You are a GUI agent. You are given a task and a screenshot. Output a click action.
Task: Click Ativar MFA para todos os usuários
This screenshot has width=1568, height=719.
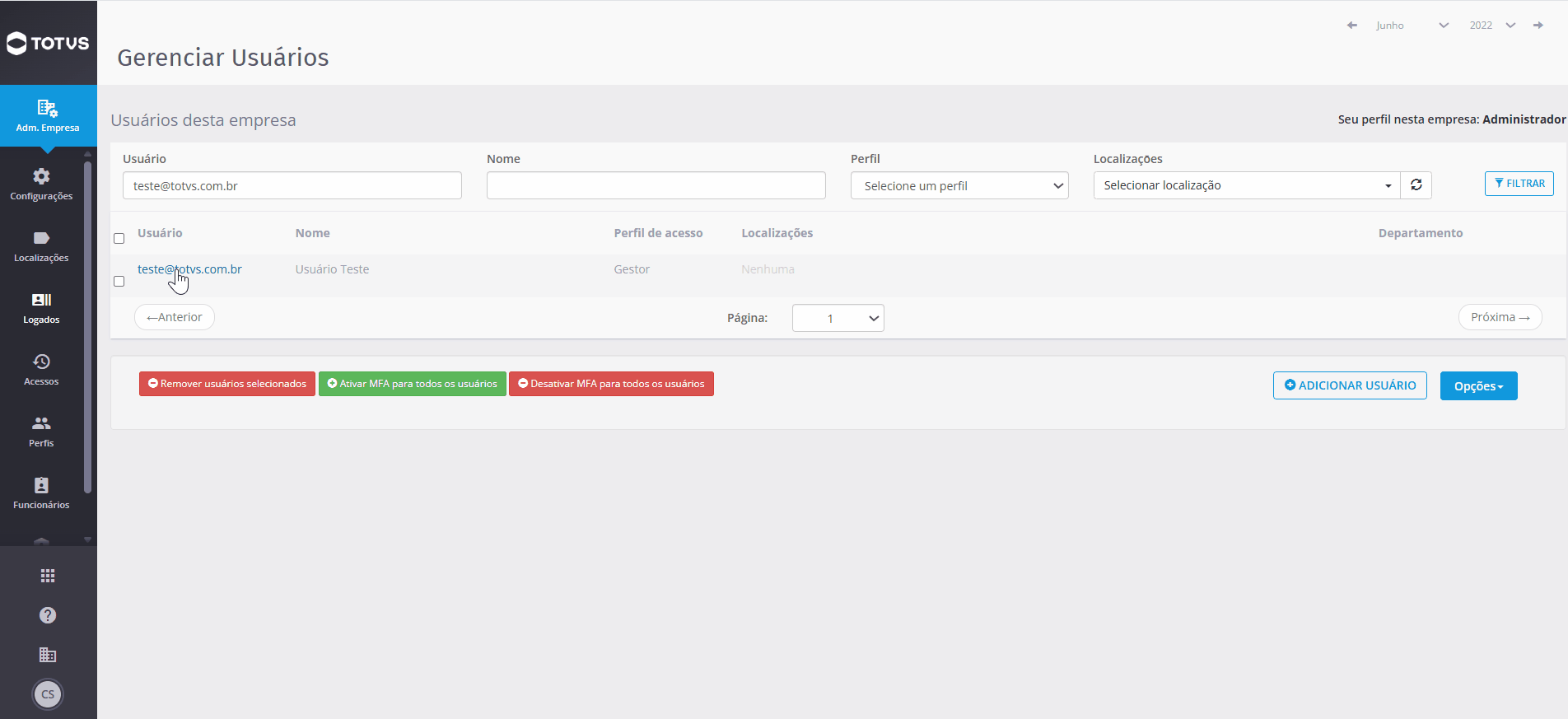(413, 384)
